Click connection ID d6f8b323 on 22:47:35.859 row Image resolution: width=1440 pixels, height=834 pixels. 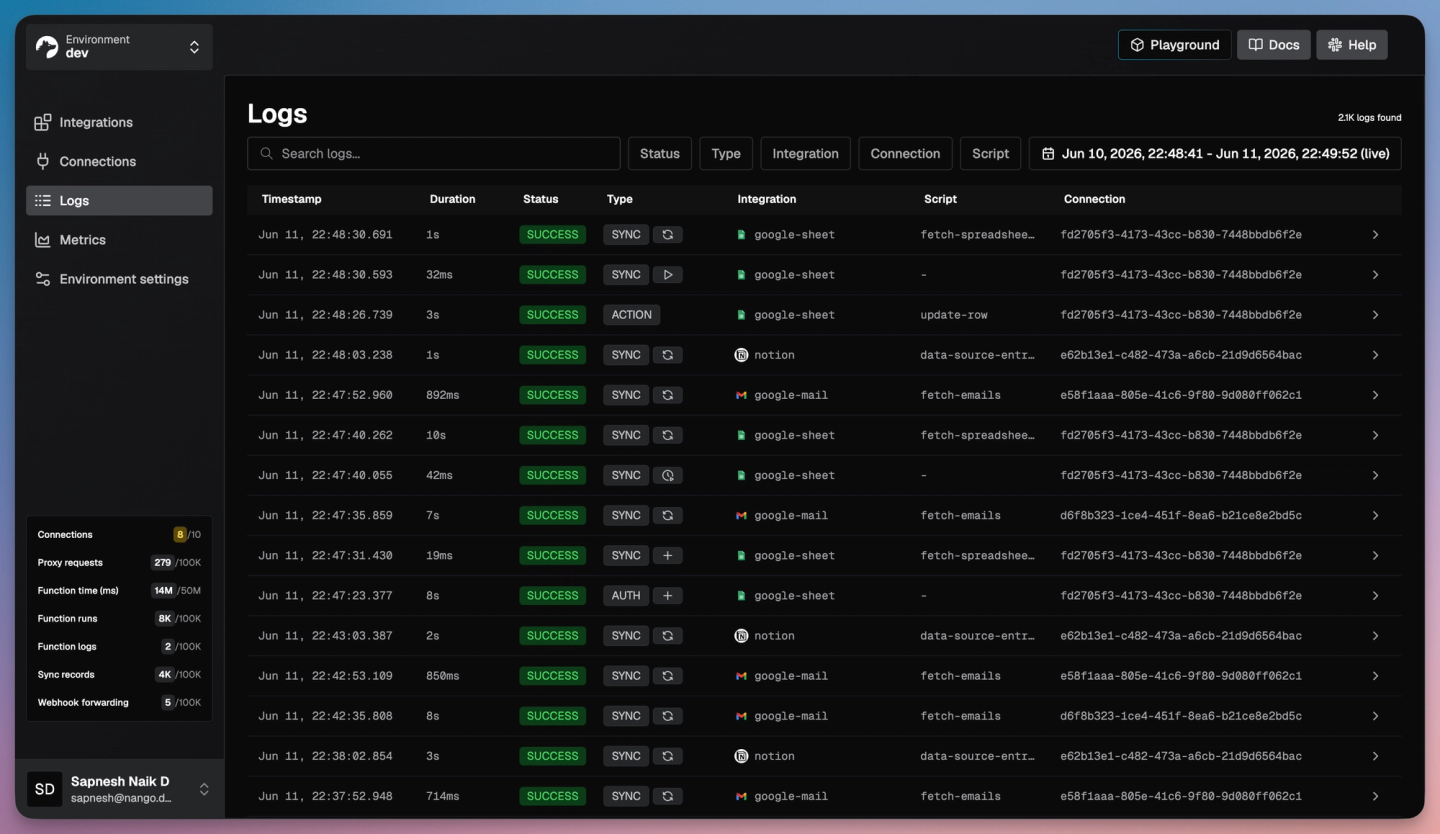point(1181,515)
